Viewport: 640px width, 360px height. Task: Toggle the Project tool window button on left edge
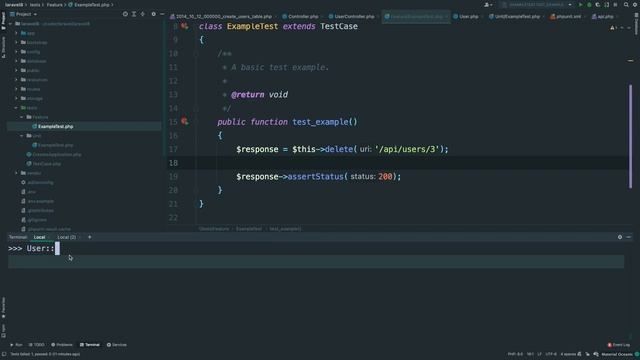coord(4,20)
